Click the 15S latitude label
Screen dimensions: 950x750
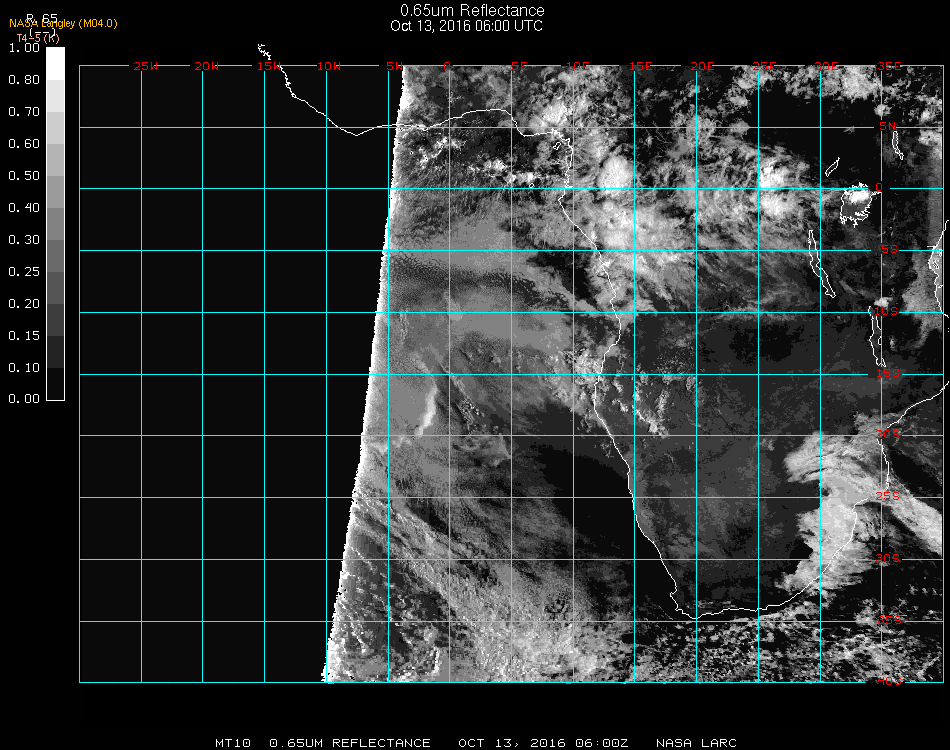click(x=888, y=373)
